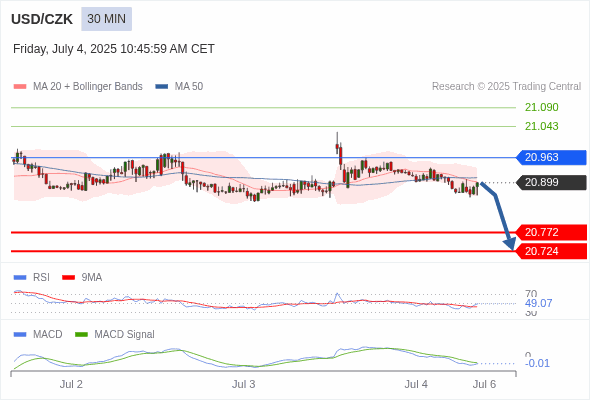
Task: Click the 21.090 resistance level label
Action: 541,107
